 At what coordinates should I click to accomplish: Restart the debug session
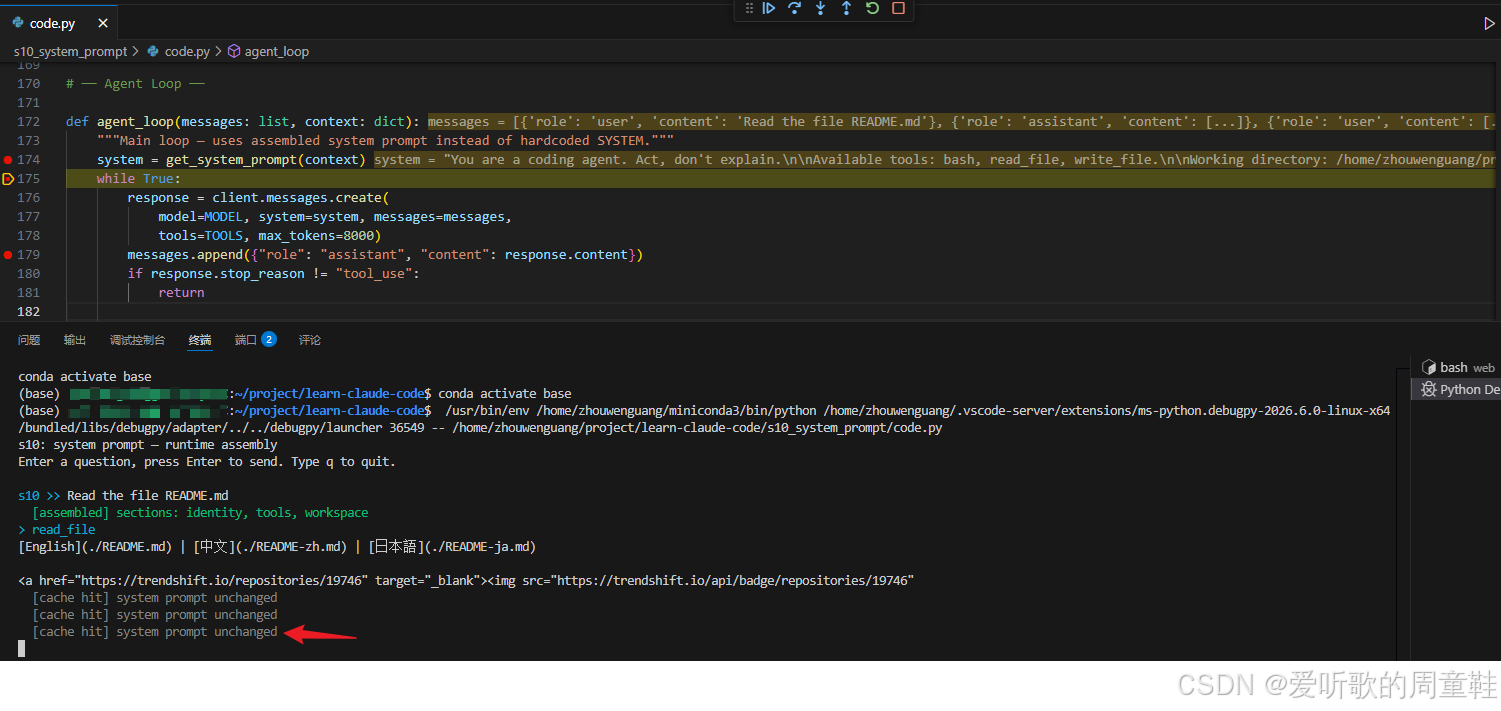click(x=873, y=8)
